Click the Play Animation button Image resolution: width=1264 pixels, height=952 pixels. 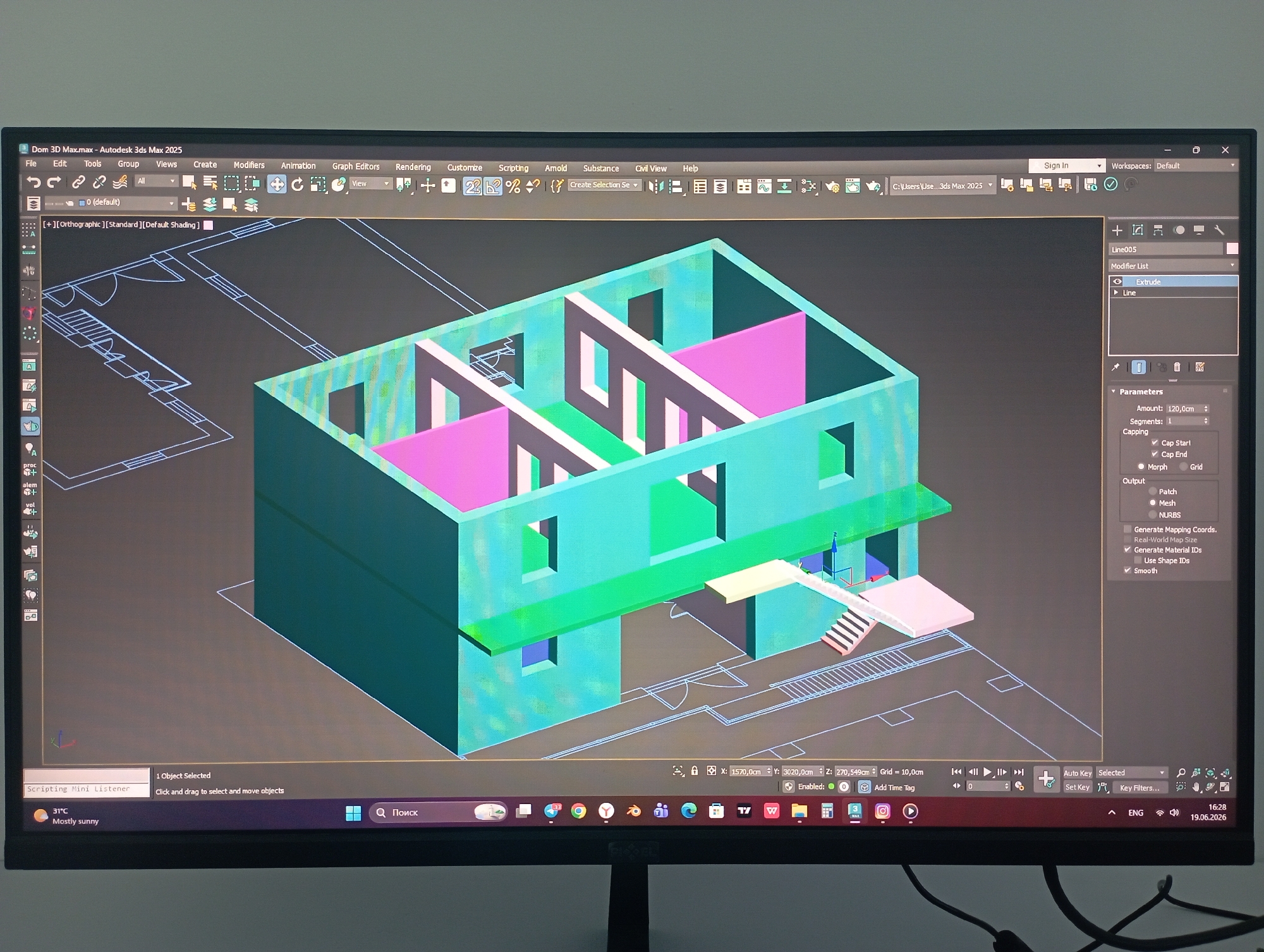(x=987, y=772)
